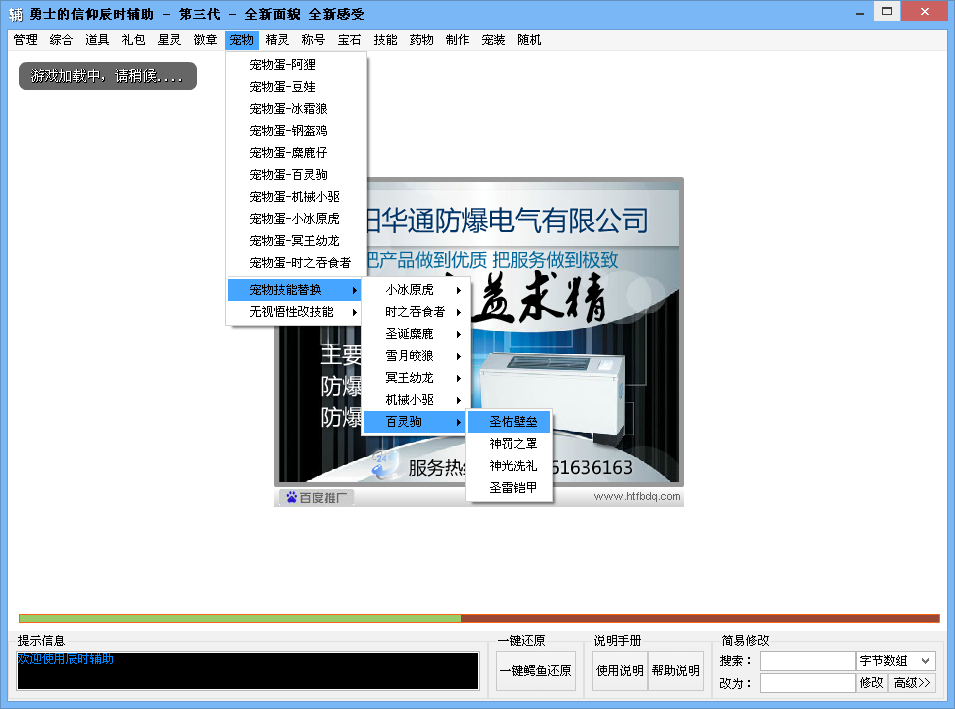Choose 宠物蛋-冰霜狼 entry
The width and height of the screenshot is (955, 709).
[296, 108]
